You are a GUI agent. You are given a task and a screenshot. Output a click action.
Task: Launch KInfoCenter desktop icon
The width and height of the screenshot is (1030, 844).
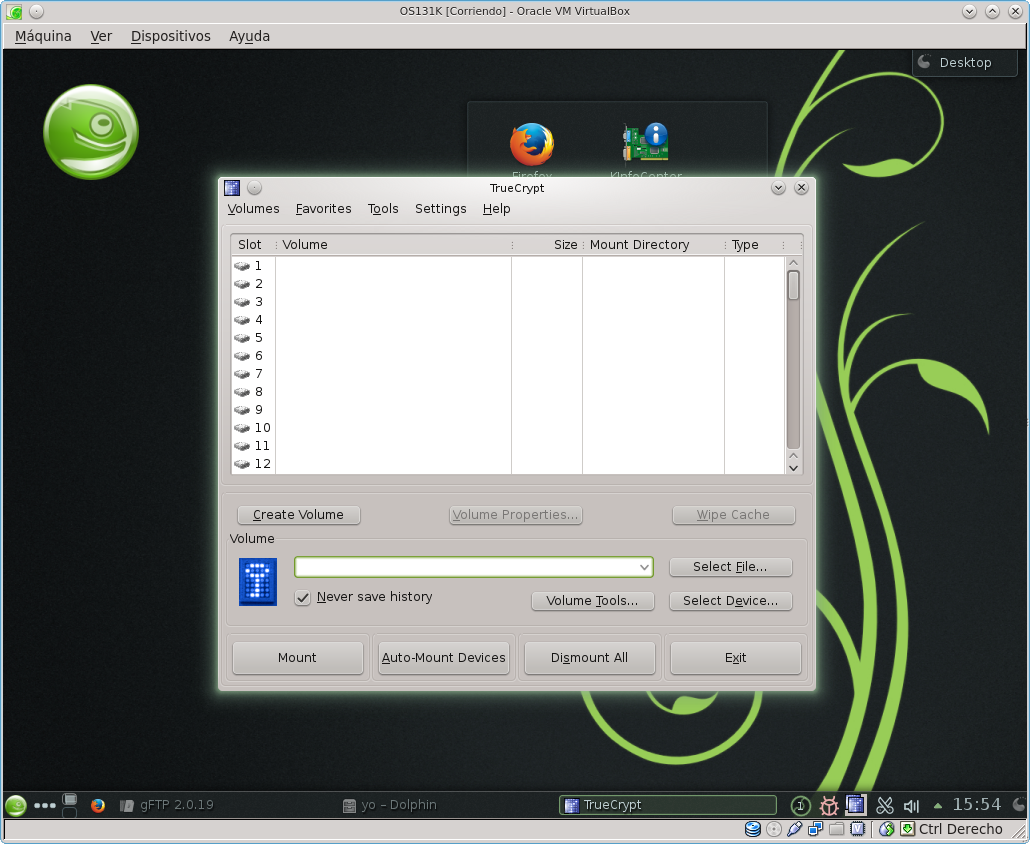click(645, 144)
